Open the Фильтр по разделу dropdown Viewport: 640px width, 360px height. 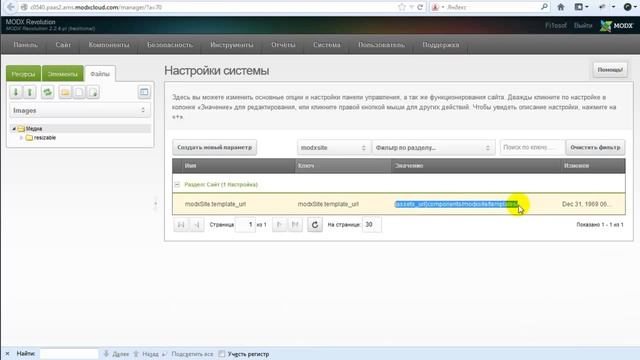point(433,148)
